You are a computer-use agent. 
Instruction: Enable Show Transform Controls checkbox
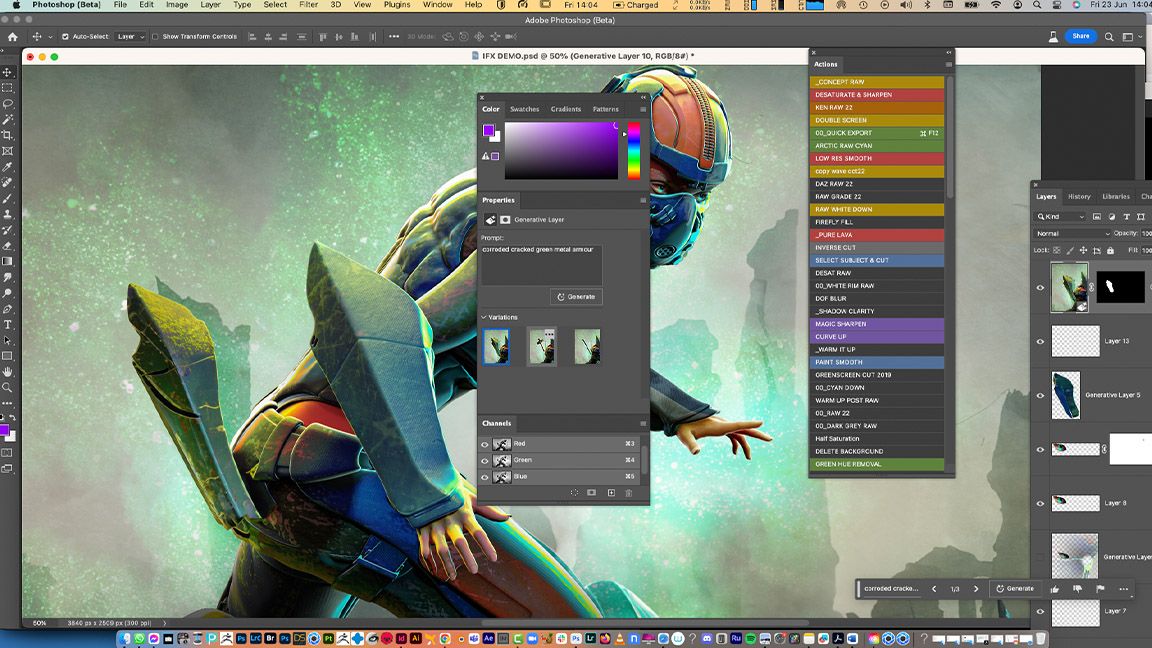coord(155,36)
